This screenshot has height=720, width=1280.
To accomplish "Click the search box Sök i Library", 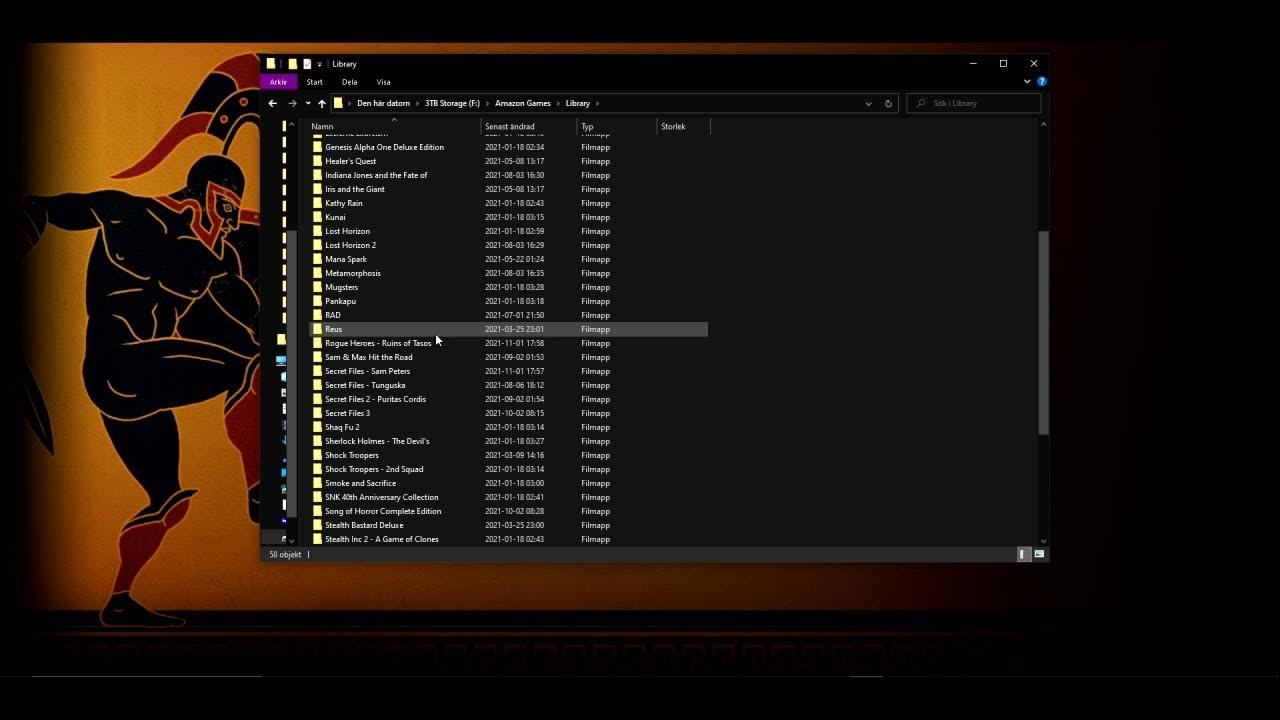I will pyautogui.click(x=974, y=103).
